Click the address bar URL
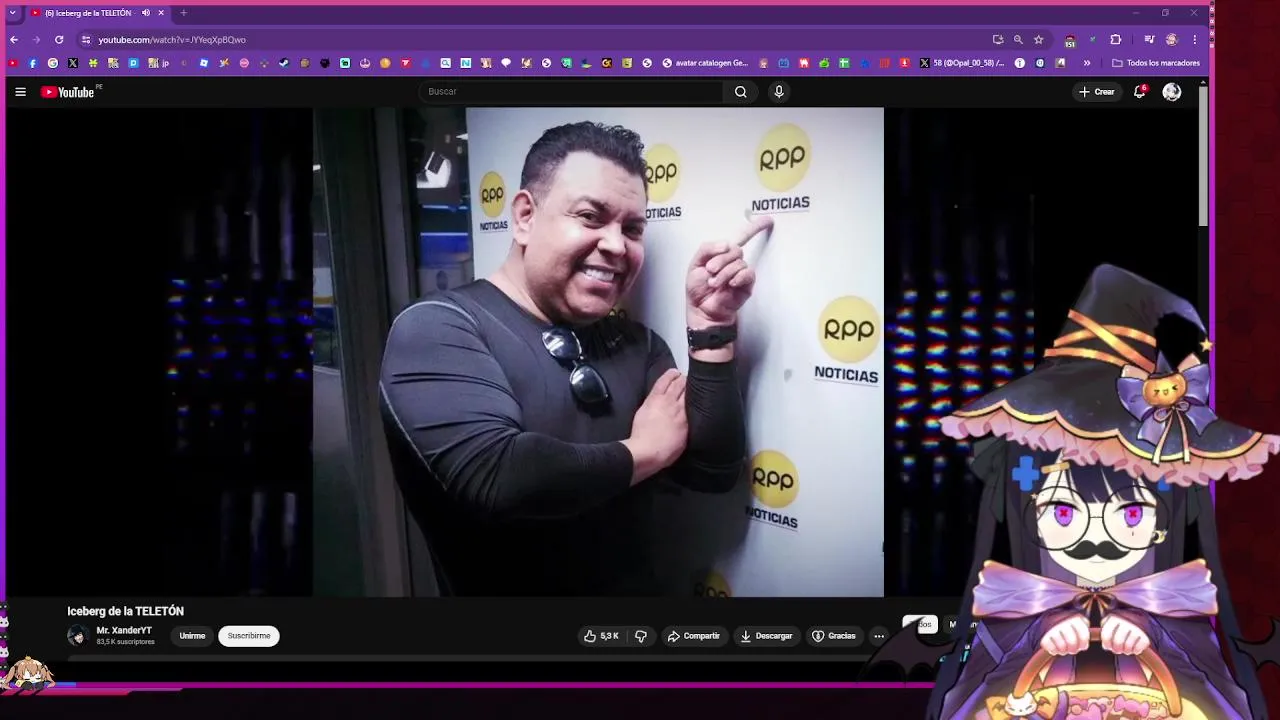The image size is (1280, 720). tap(172, 40)
